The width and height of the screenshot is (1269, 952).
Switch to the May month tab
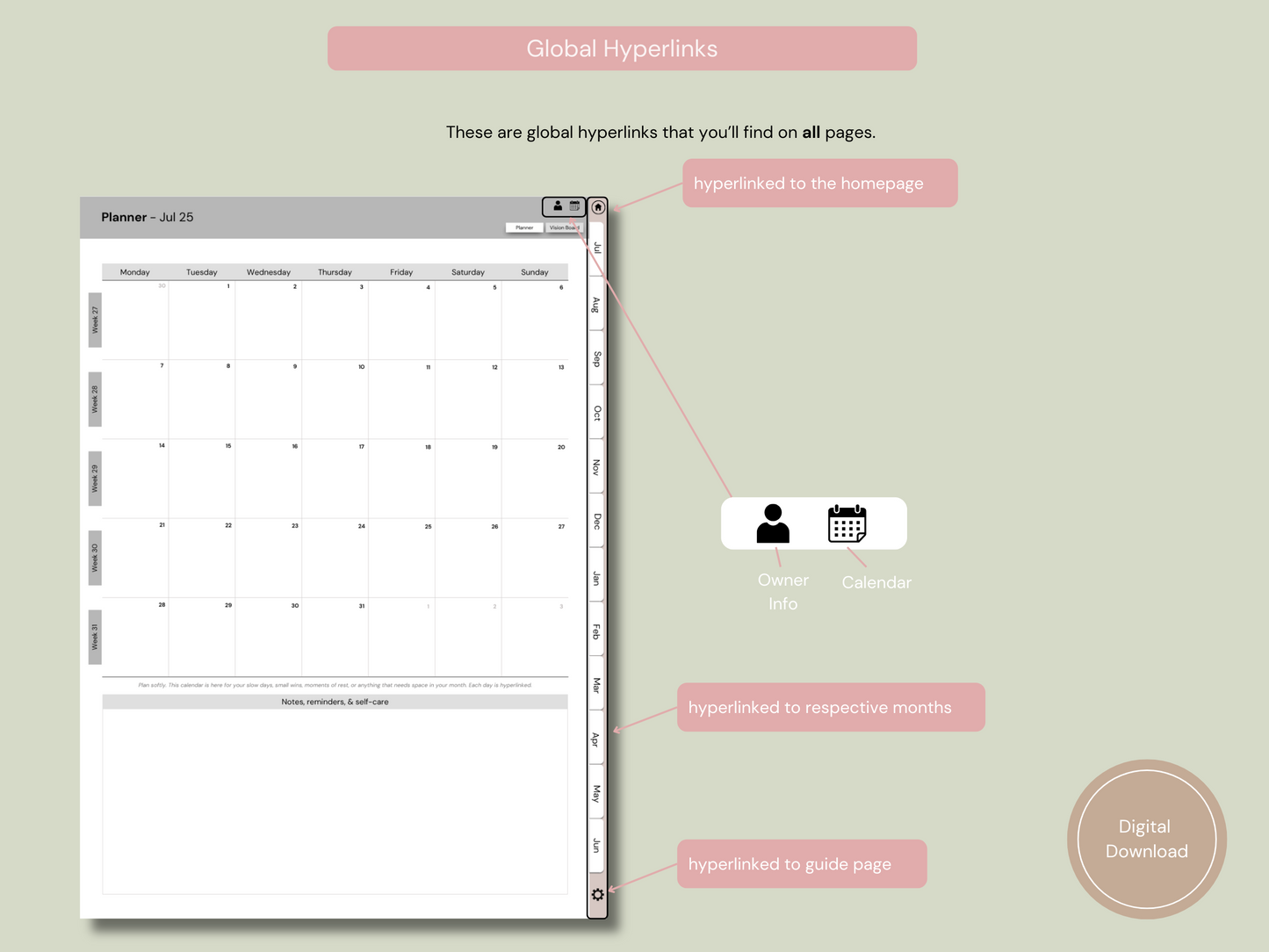coord(596,794)
